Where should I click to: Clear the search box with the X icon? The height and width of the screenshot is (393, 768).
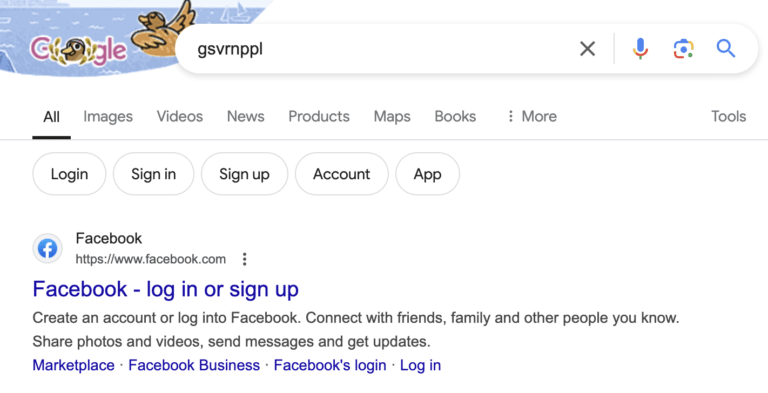coord(587,49)
